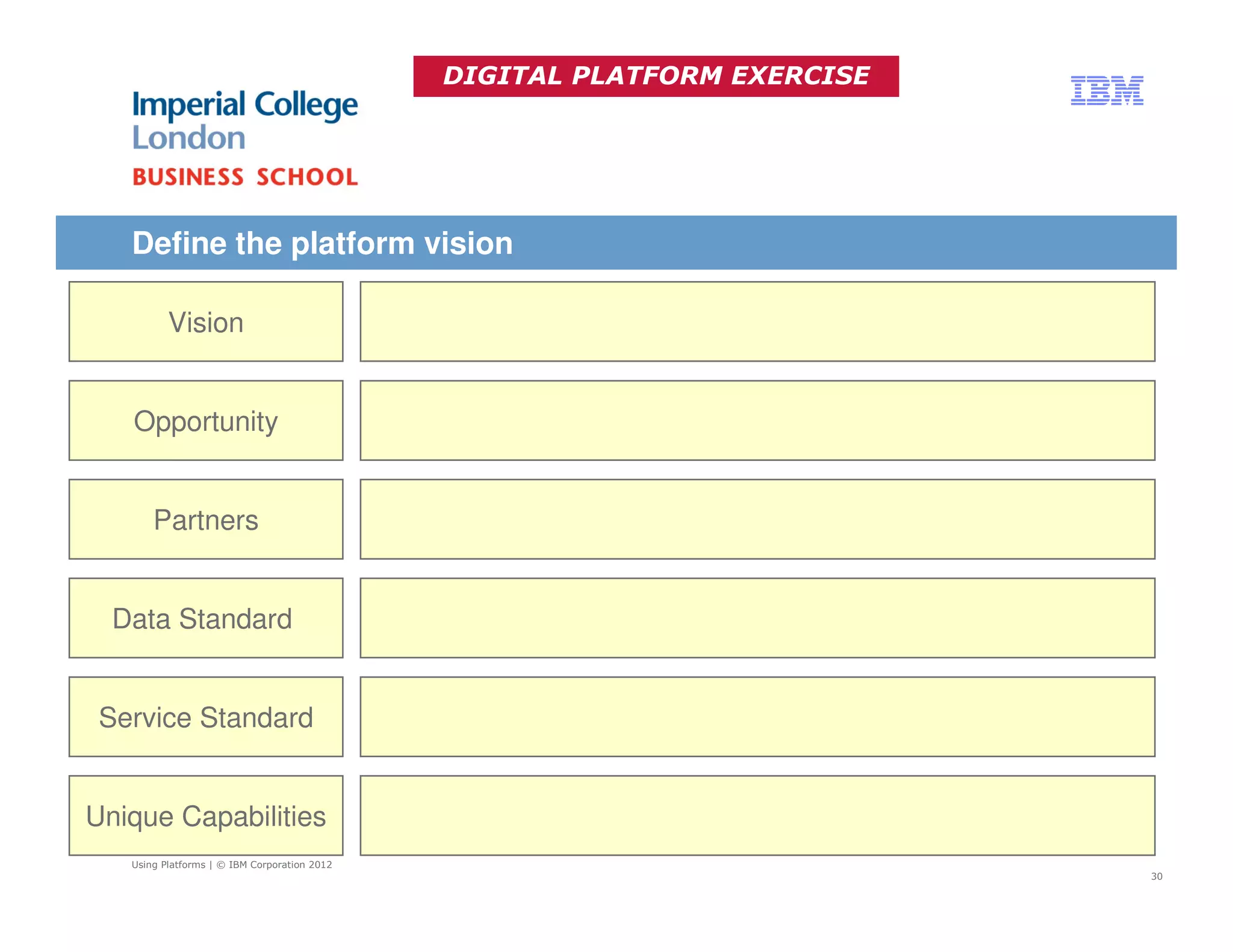Click the empty field beside Opportunity
The width and height of the screenshot is (1233, 952).
[x=757, y=420]
